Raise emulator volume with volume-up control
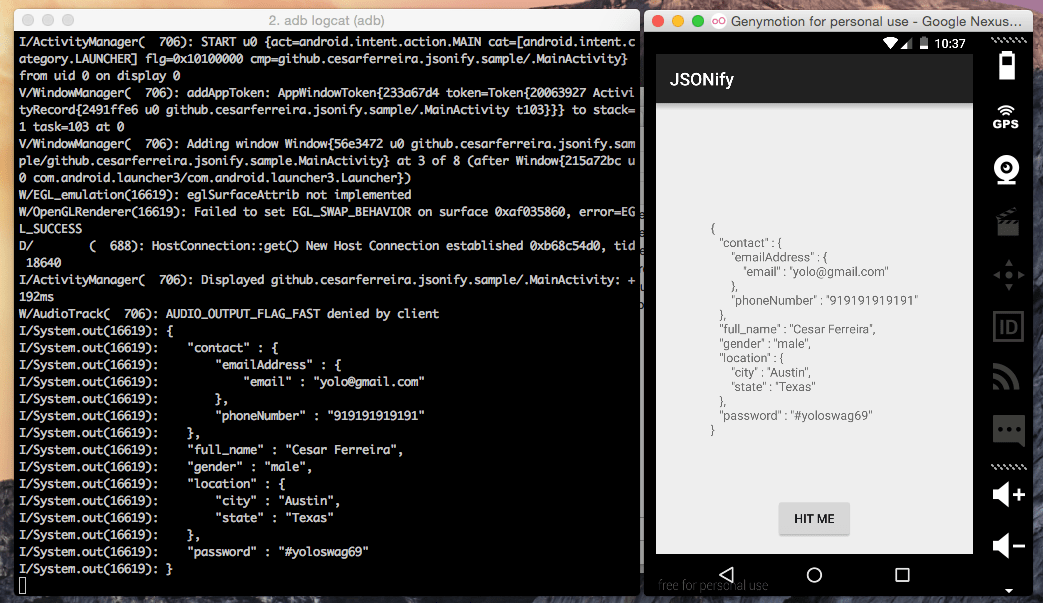 point(1006,494)
